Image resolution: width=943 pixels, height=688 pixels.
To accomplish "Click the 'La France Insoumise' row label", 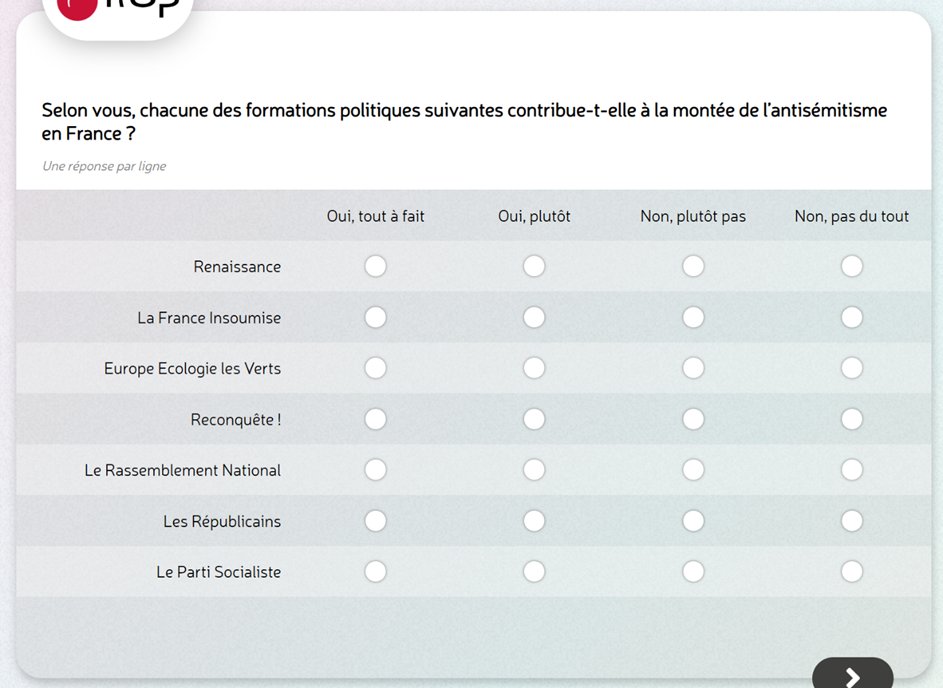I will [209, 318].
